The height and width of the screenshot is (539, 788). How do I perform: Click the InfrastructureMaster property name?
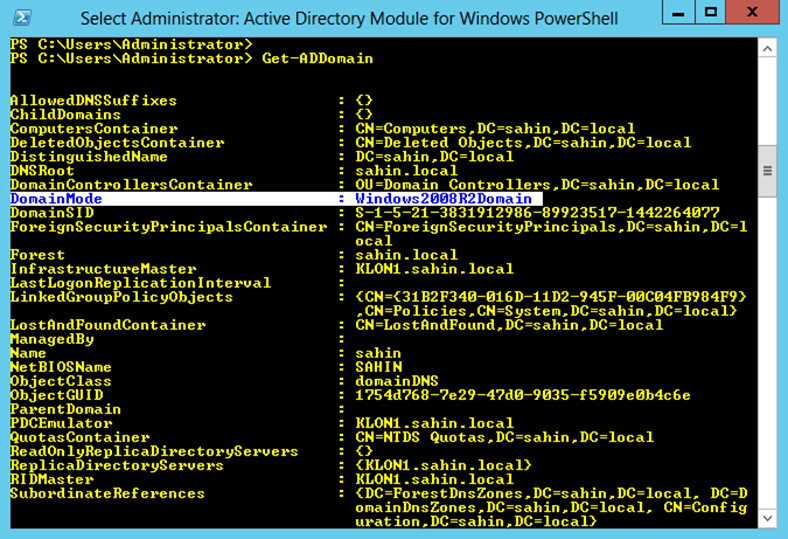coord(103,269)
